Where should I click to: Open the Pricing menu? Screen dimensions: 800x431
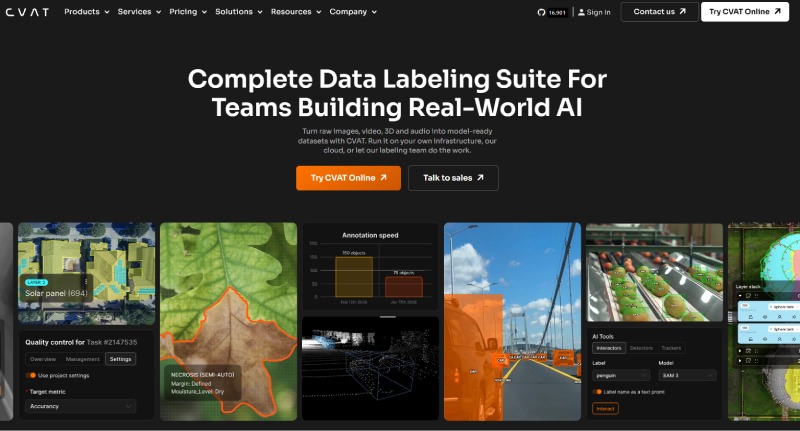188,12
